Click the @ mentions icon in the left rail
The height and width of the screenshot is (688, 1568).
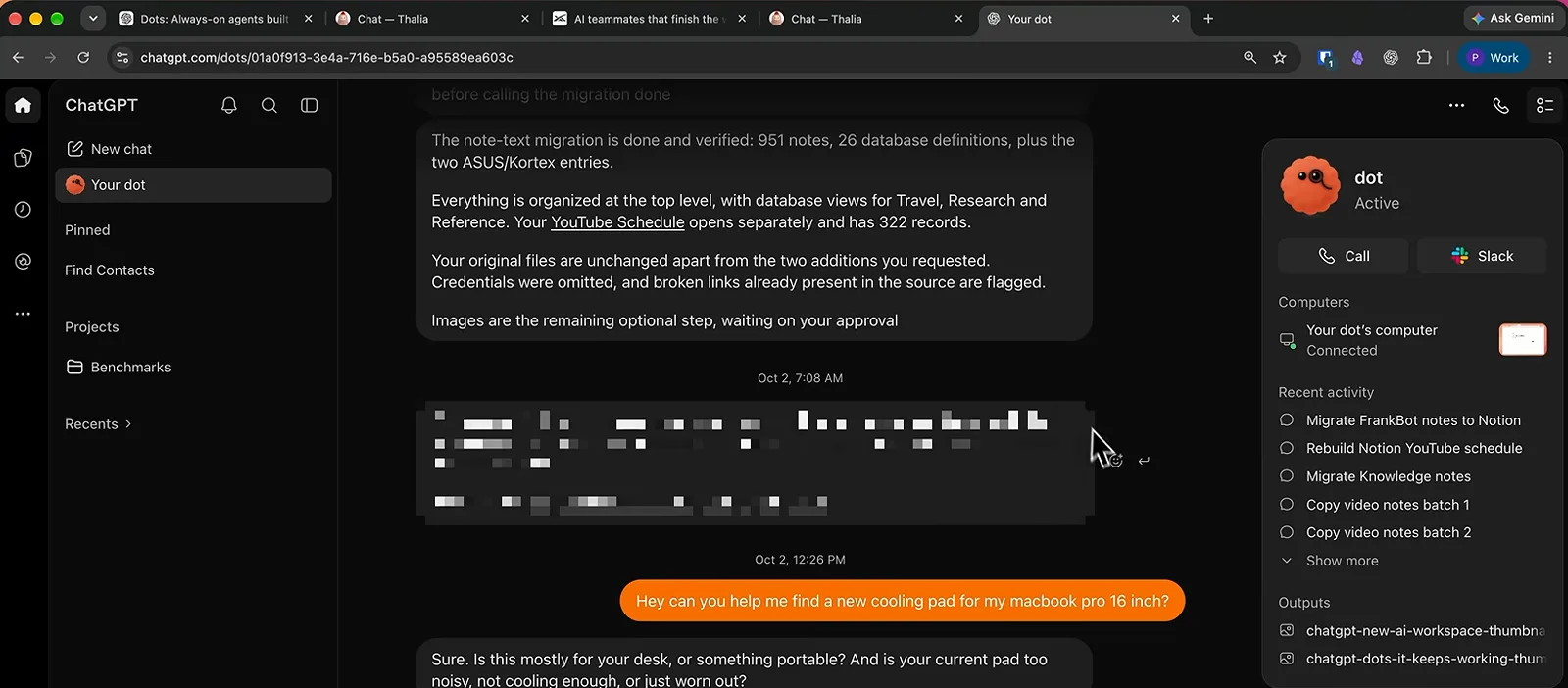pyautogui.click(x=23, y=262)
